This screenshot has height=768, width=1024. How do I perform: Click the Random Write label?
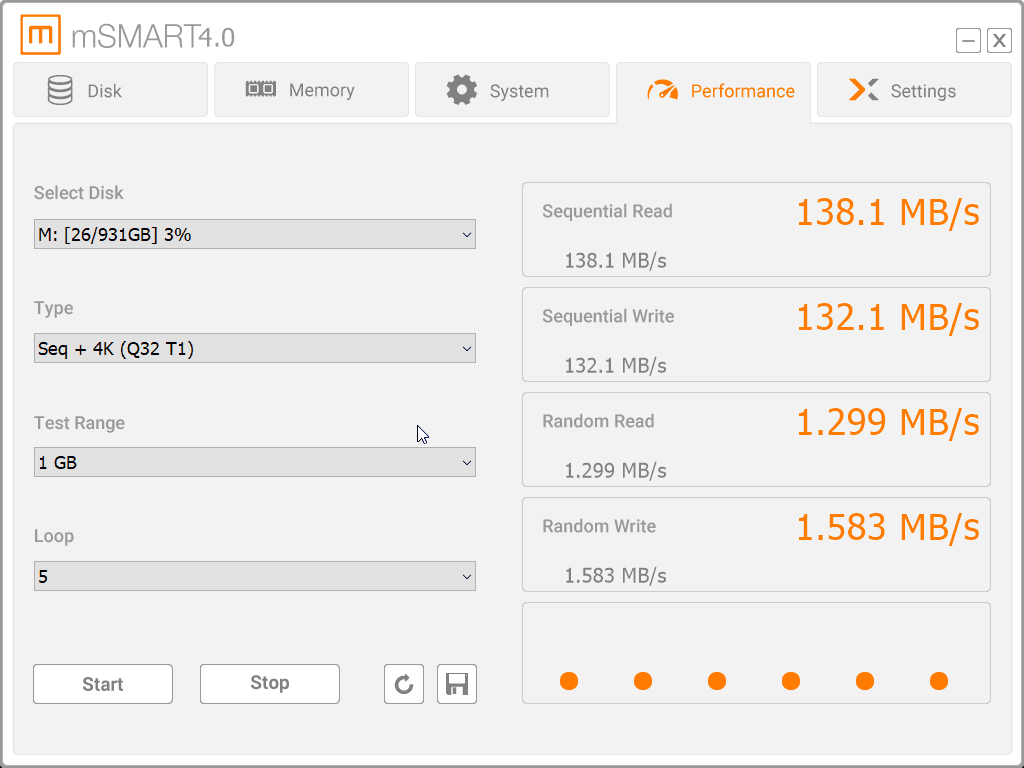coord(599,526)
